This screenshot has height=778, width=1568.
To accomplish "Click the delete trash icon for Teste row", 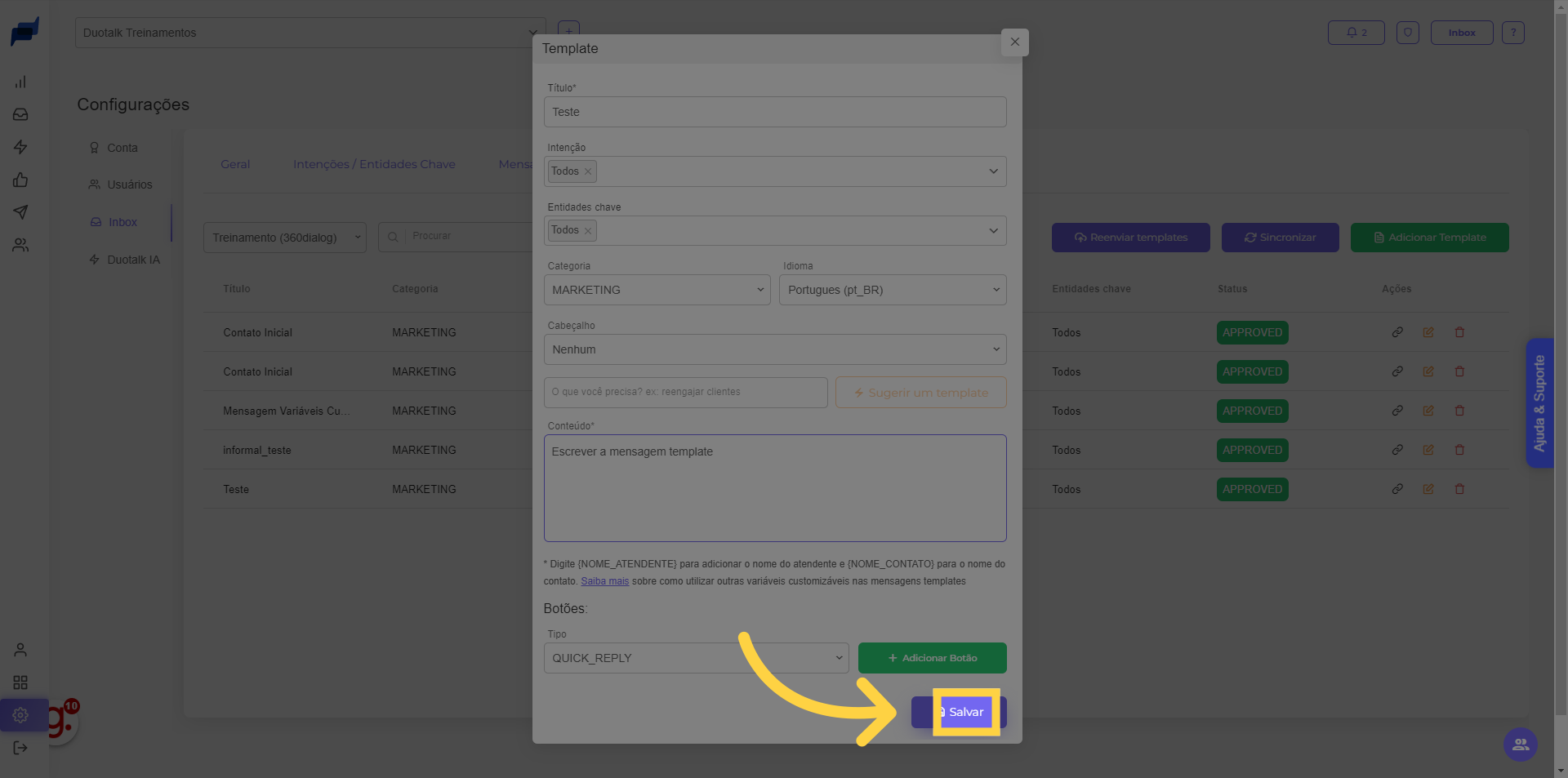I will click(1459, 489).
